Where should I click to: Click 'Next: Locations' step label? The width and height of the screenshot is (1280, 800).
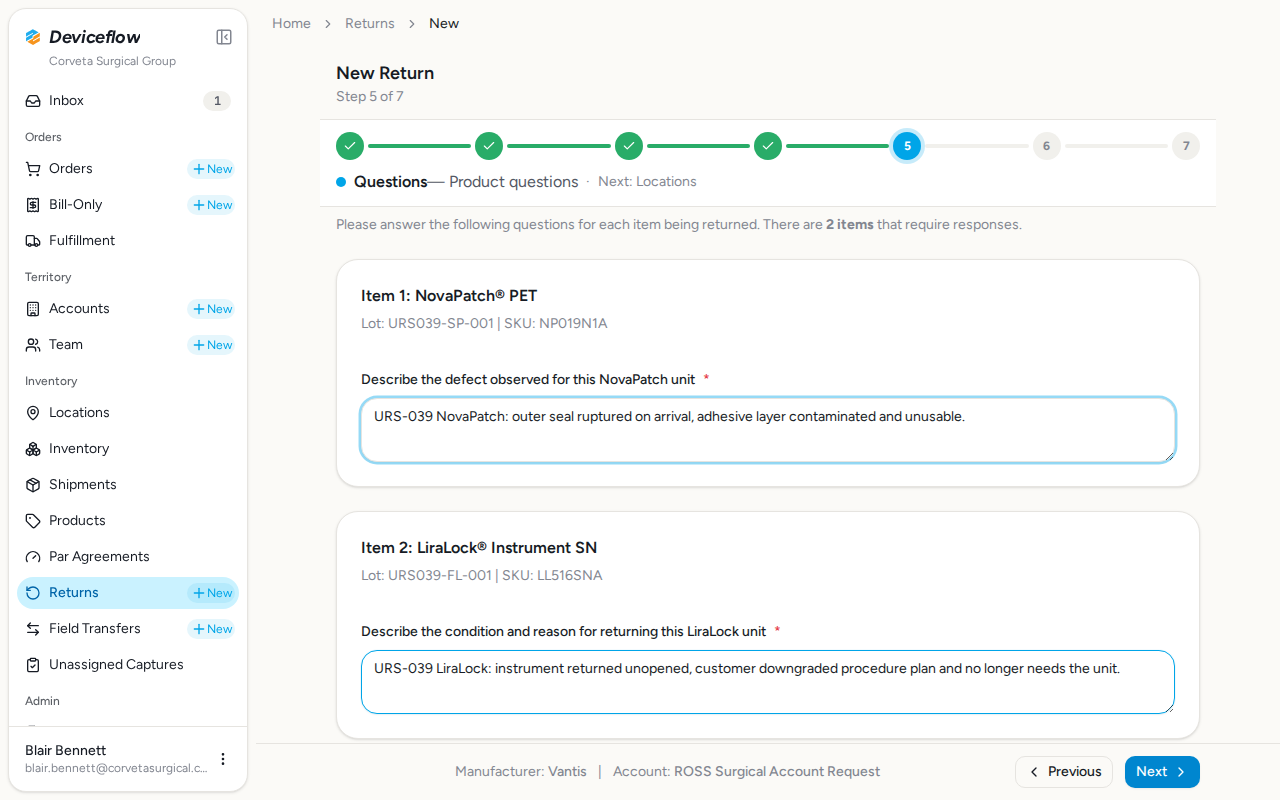coord(647,182)
